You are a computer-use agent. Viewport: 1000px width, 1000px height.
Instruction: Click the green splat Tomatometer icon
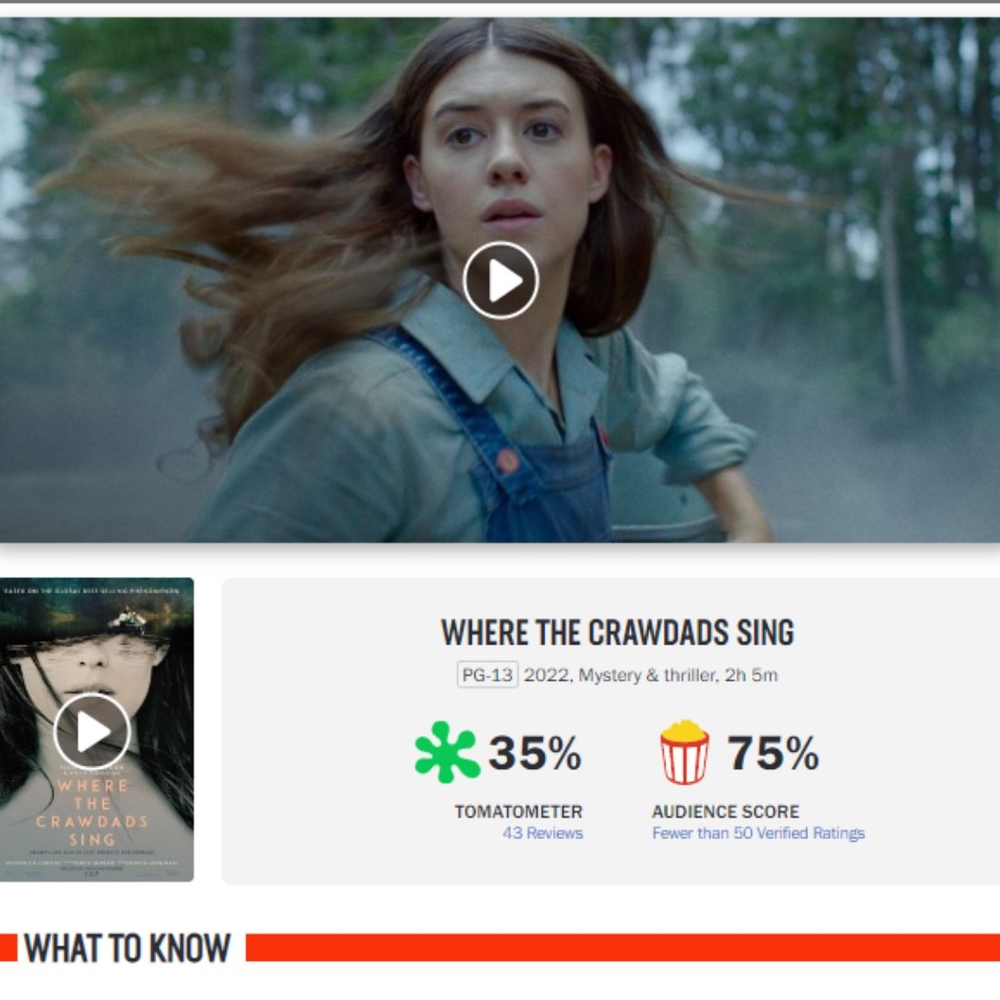tap(447, 752)
